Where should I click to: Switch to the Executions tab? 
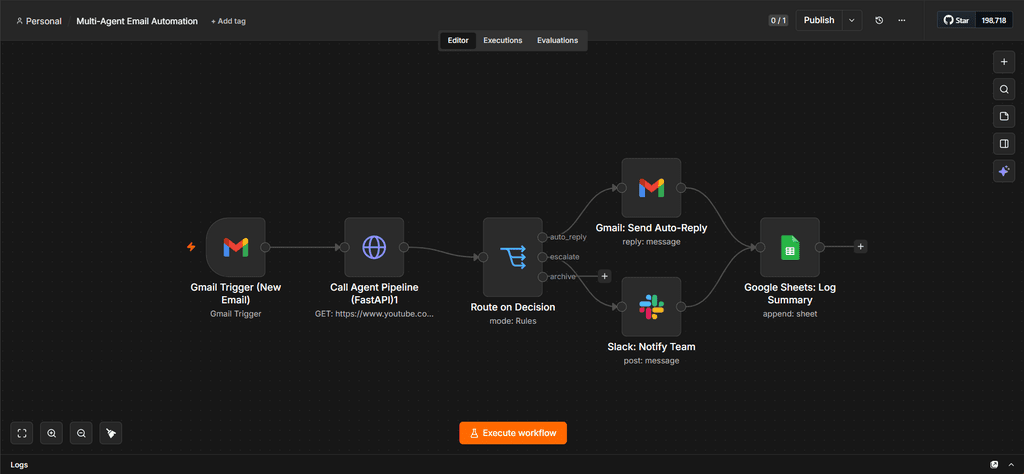(503, 40)
